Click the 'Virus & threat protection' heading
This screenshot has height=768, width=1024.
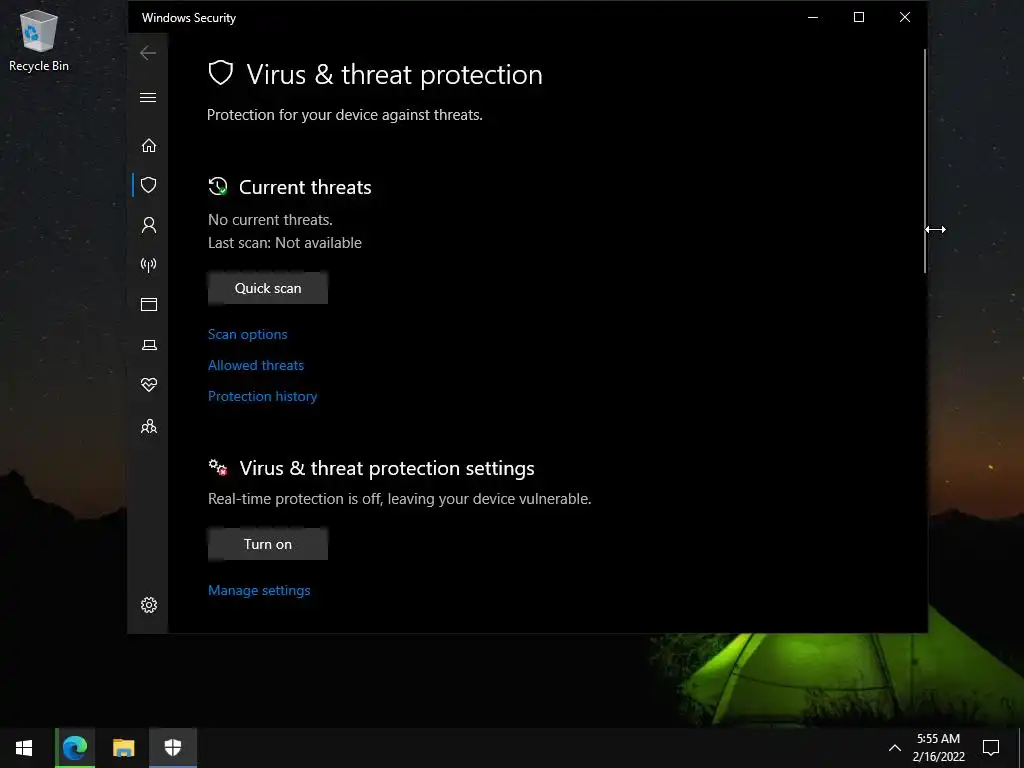click(394, 74)
